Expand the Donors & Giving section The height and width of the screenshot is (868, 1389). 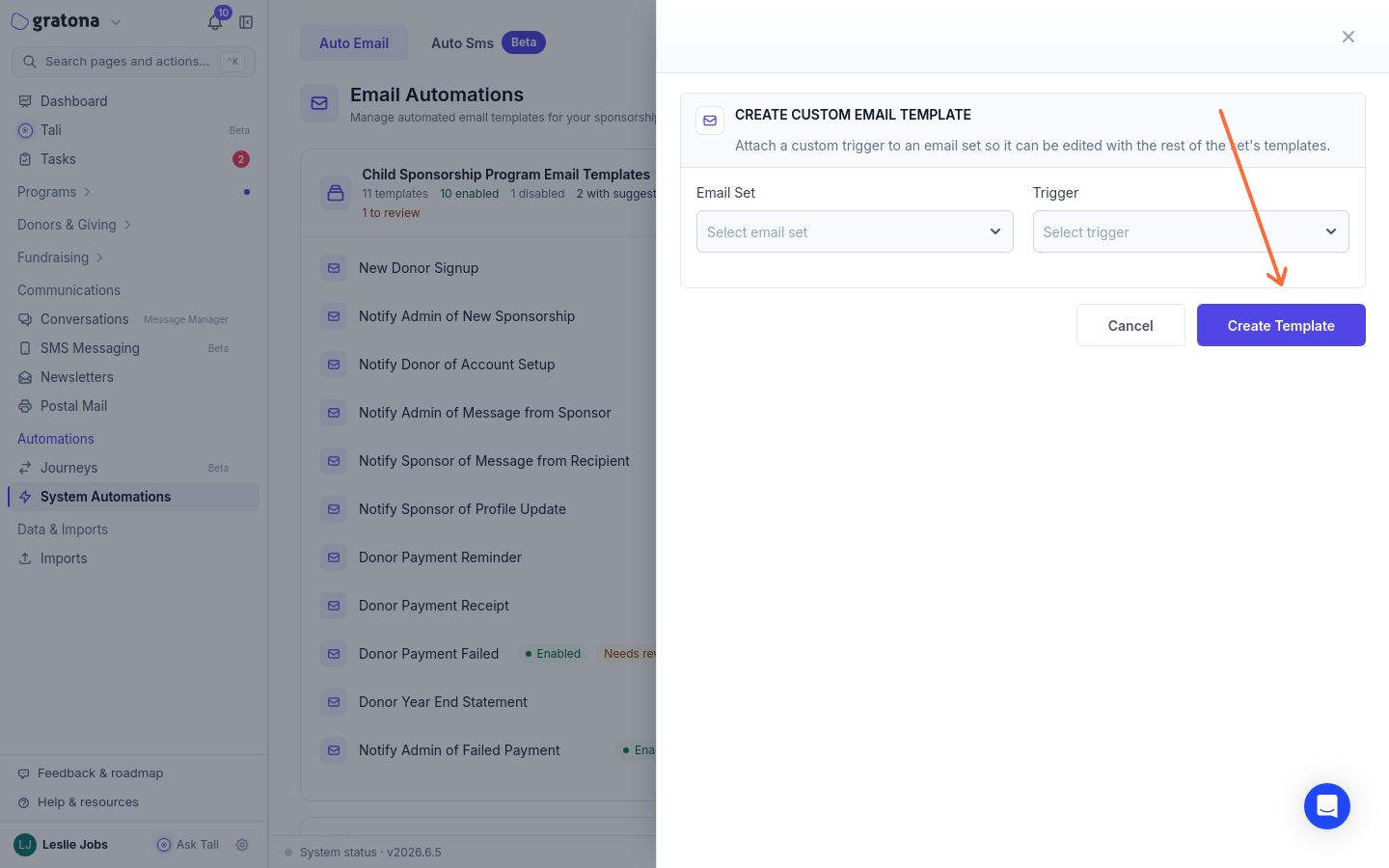(x=73, y=225)
